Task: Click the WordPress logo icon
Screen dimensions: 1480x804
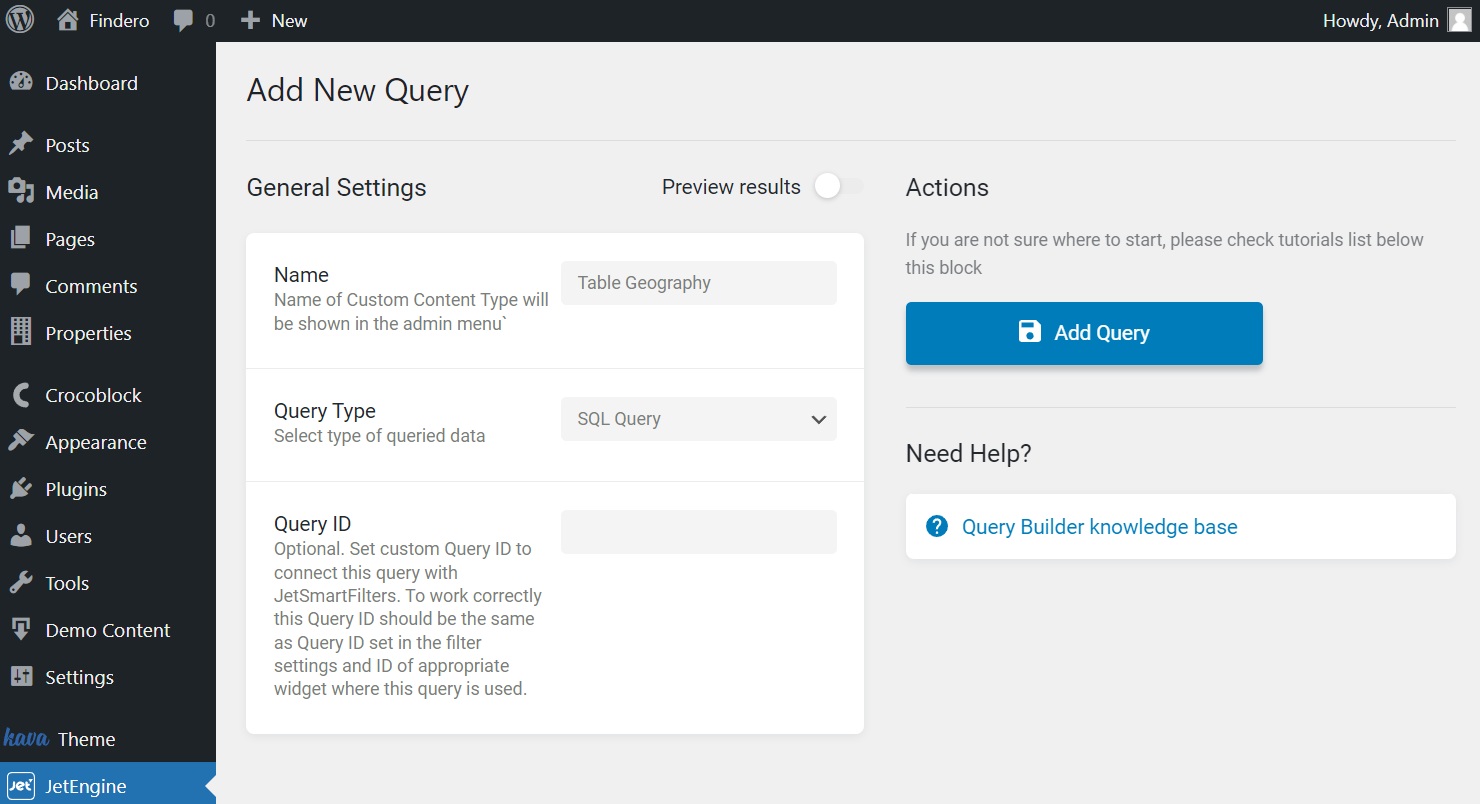Action: click(x=20, y=20)
